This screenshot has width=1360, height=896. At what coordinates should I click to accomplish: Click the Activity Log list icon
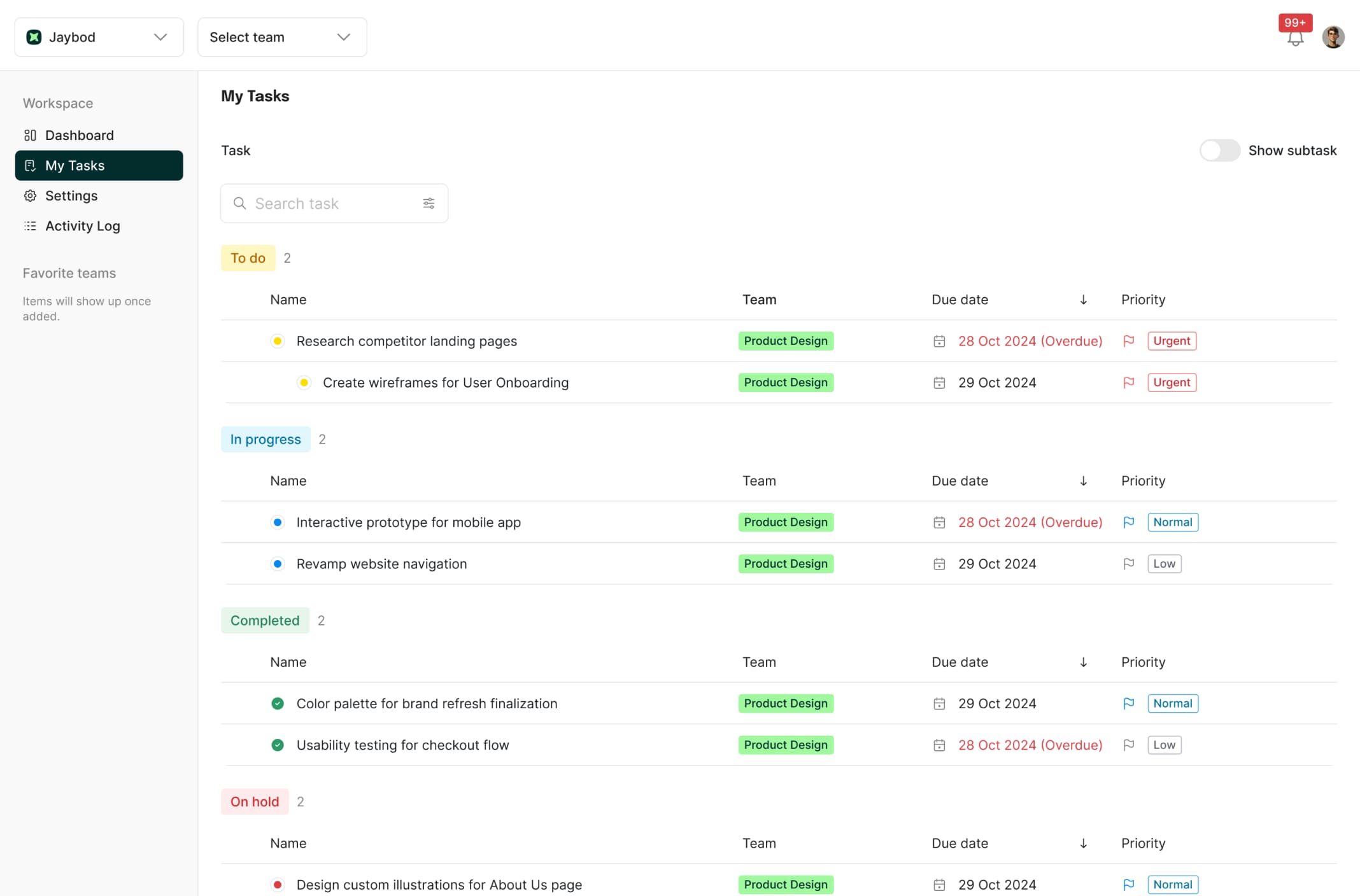(31, 226)
